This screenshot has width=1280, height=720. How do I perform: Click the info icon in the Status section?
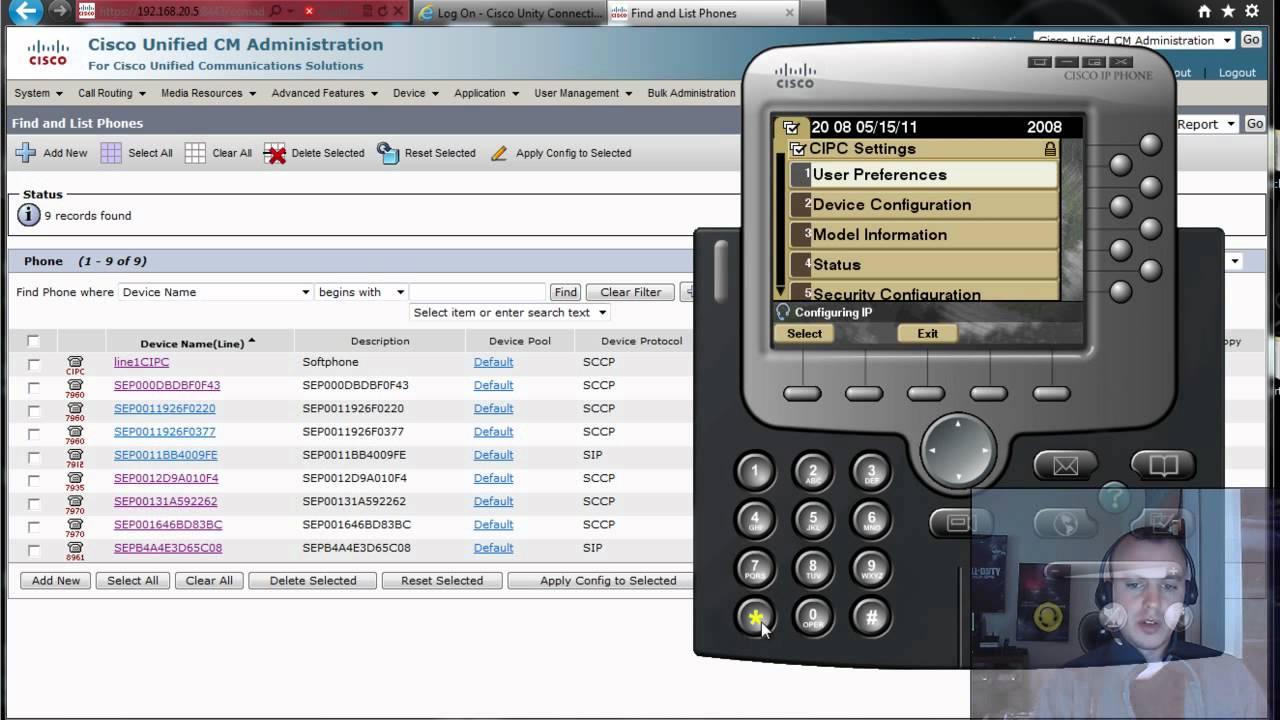pyautogui.click(x=28, y=215)
